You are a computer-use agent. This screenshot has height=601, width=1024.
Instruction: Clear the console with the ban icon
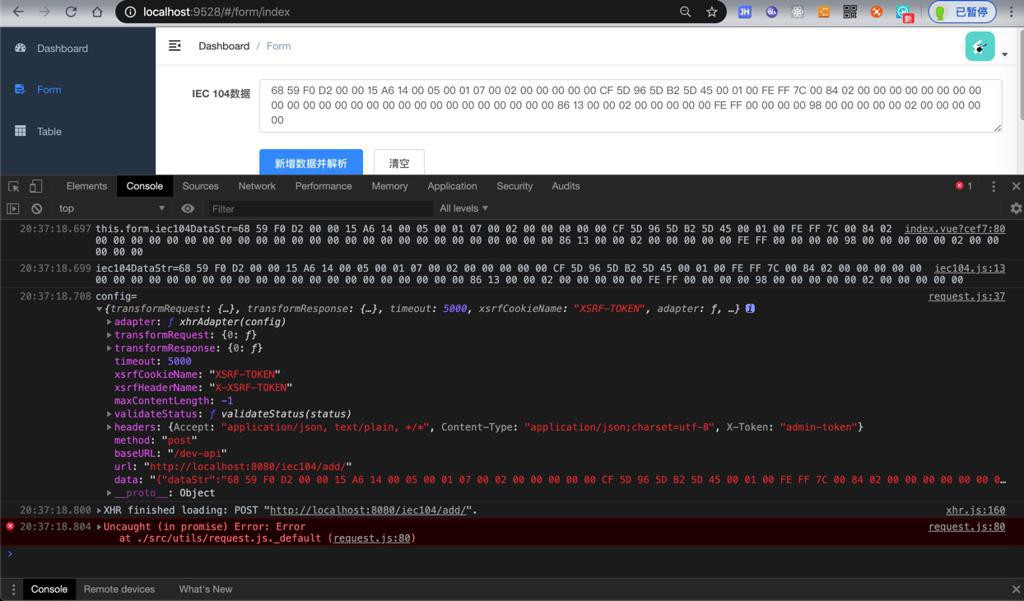click(37, 208)
